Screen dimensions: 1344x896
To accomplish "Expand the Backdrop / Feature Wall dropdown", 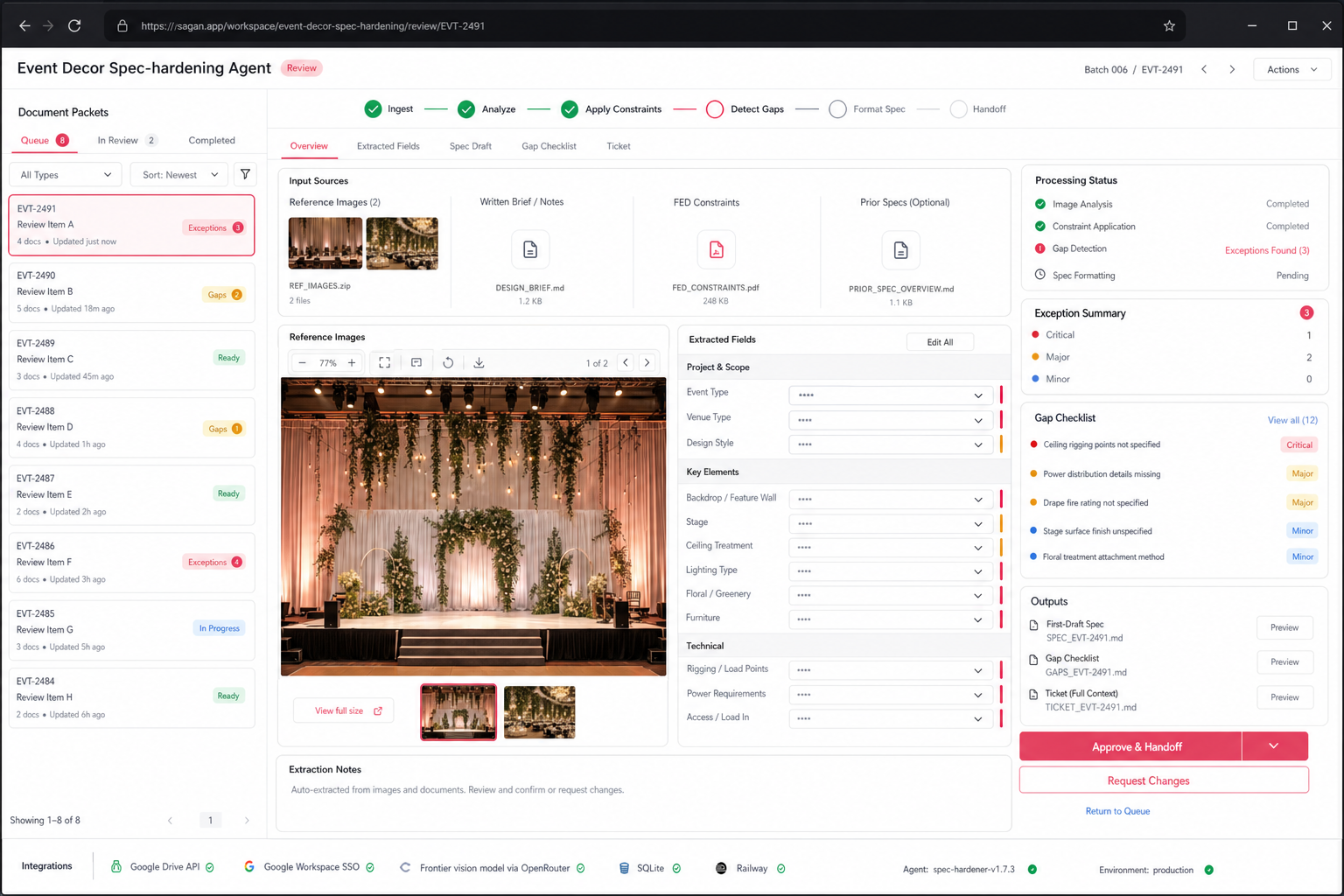I will click(891, 500).
